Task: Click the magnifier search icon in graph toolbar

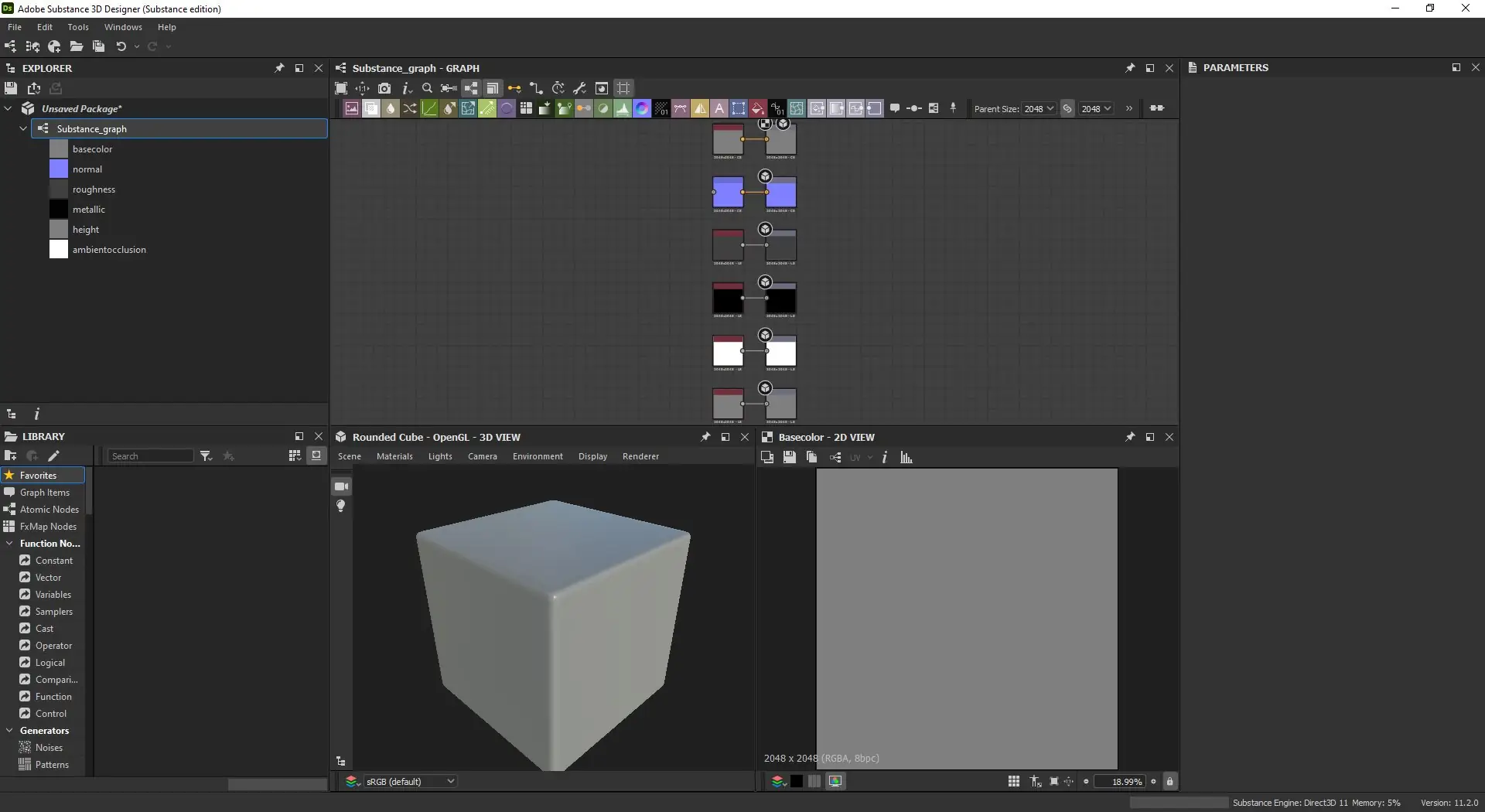Action: 427,88
